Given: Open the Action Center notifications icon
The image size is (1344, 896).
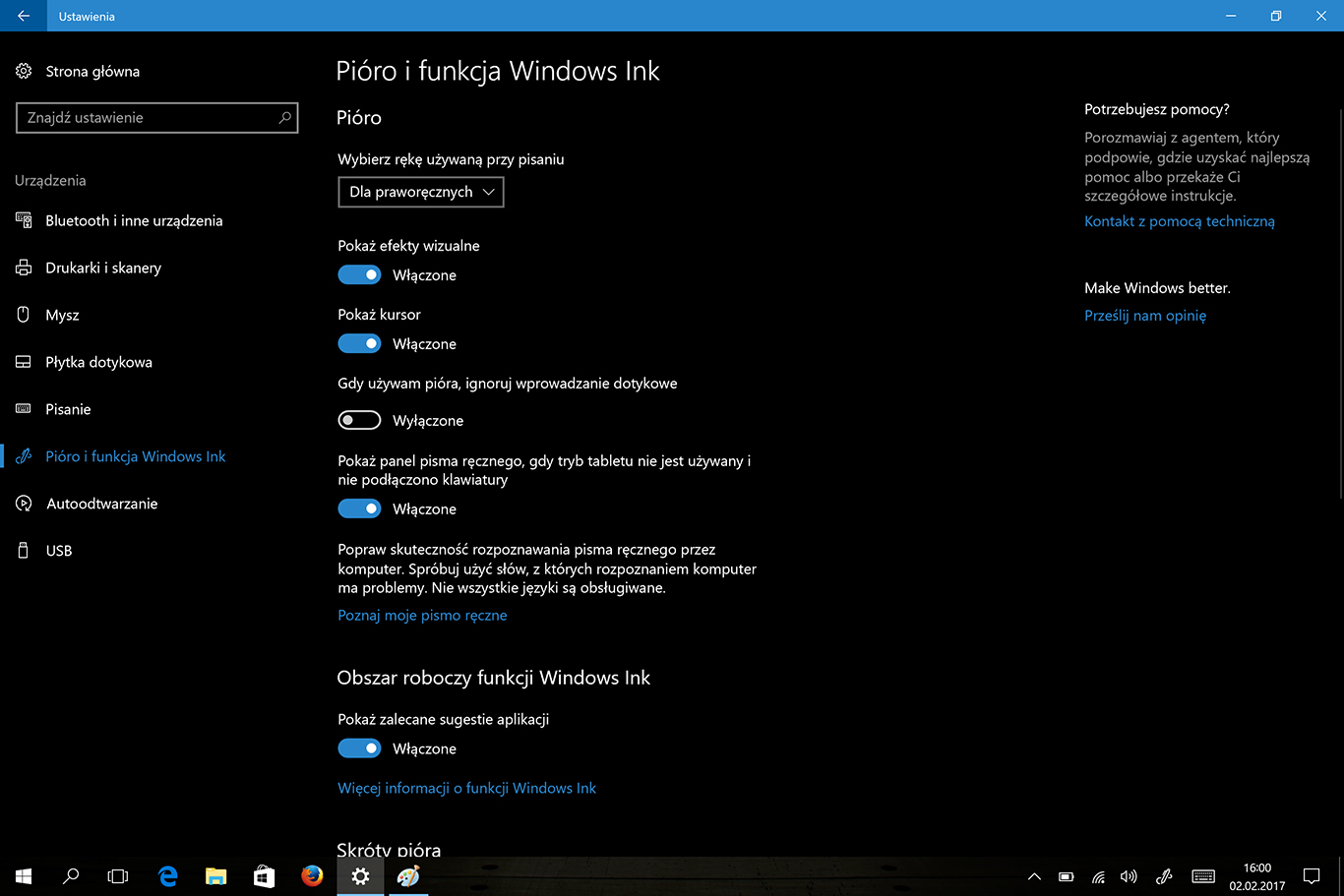Looking at the screenshot, I should pyautogui.click(x=1311, y=875).
